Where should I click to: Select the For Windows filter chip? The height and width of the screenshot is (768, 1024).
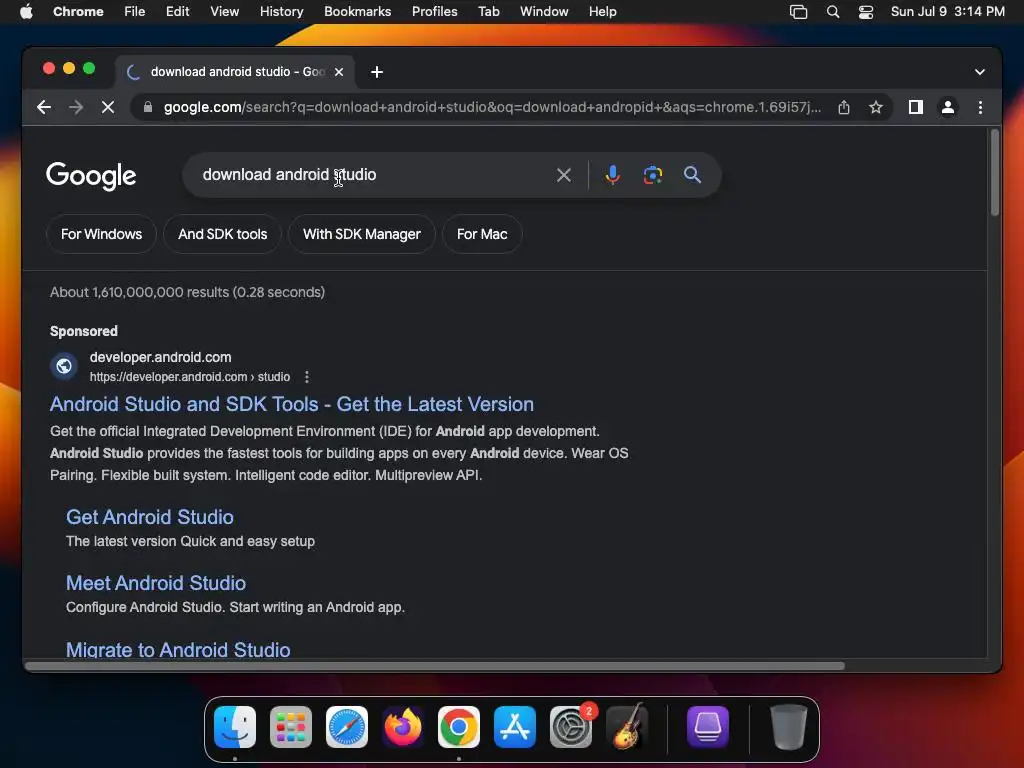tap(101, 234)
